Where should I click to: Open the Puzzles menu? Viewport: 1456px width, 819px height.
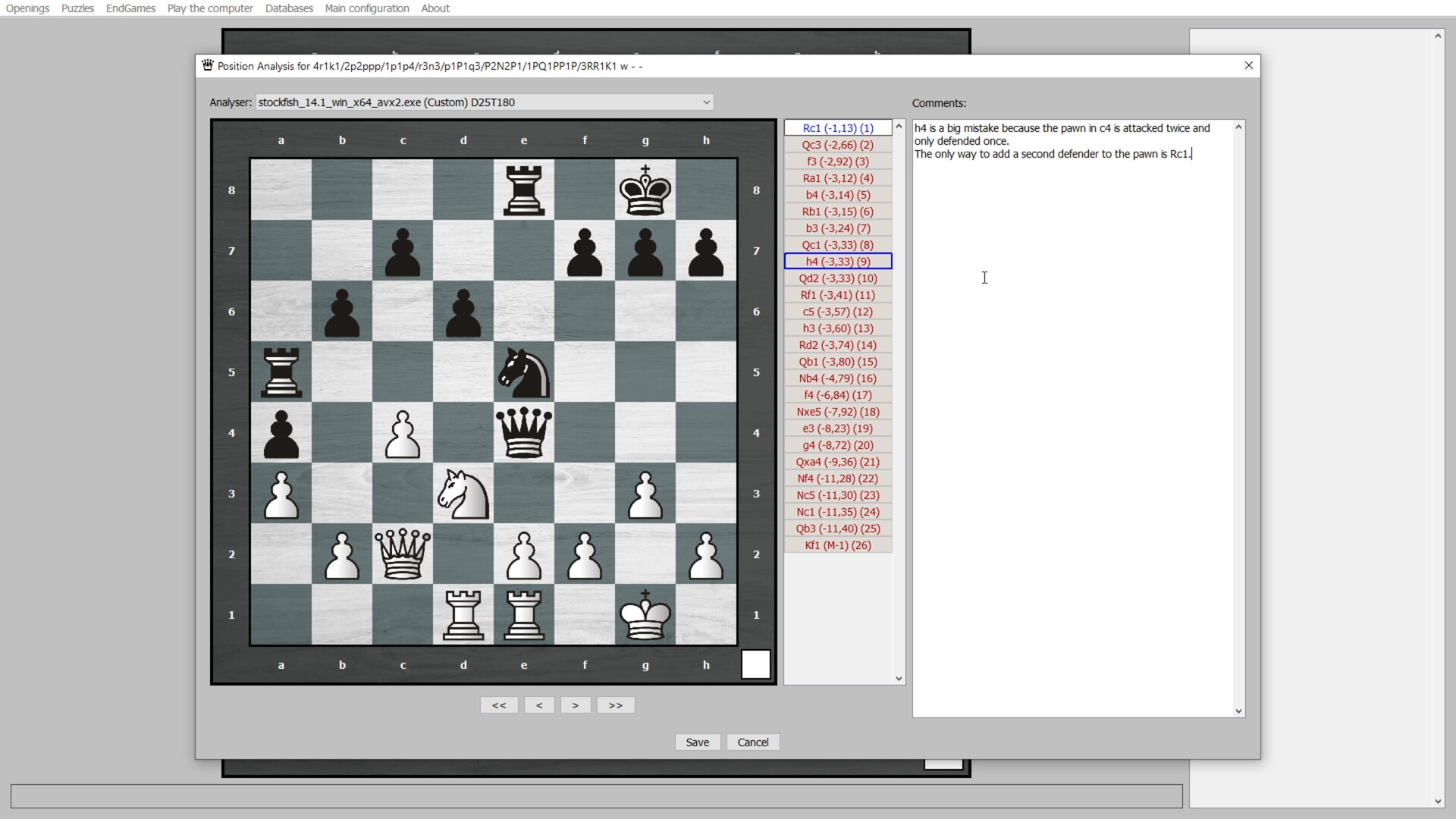coord(77,8)
